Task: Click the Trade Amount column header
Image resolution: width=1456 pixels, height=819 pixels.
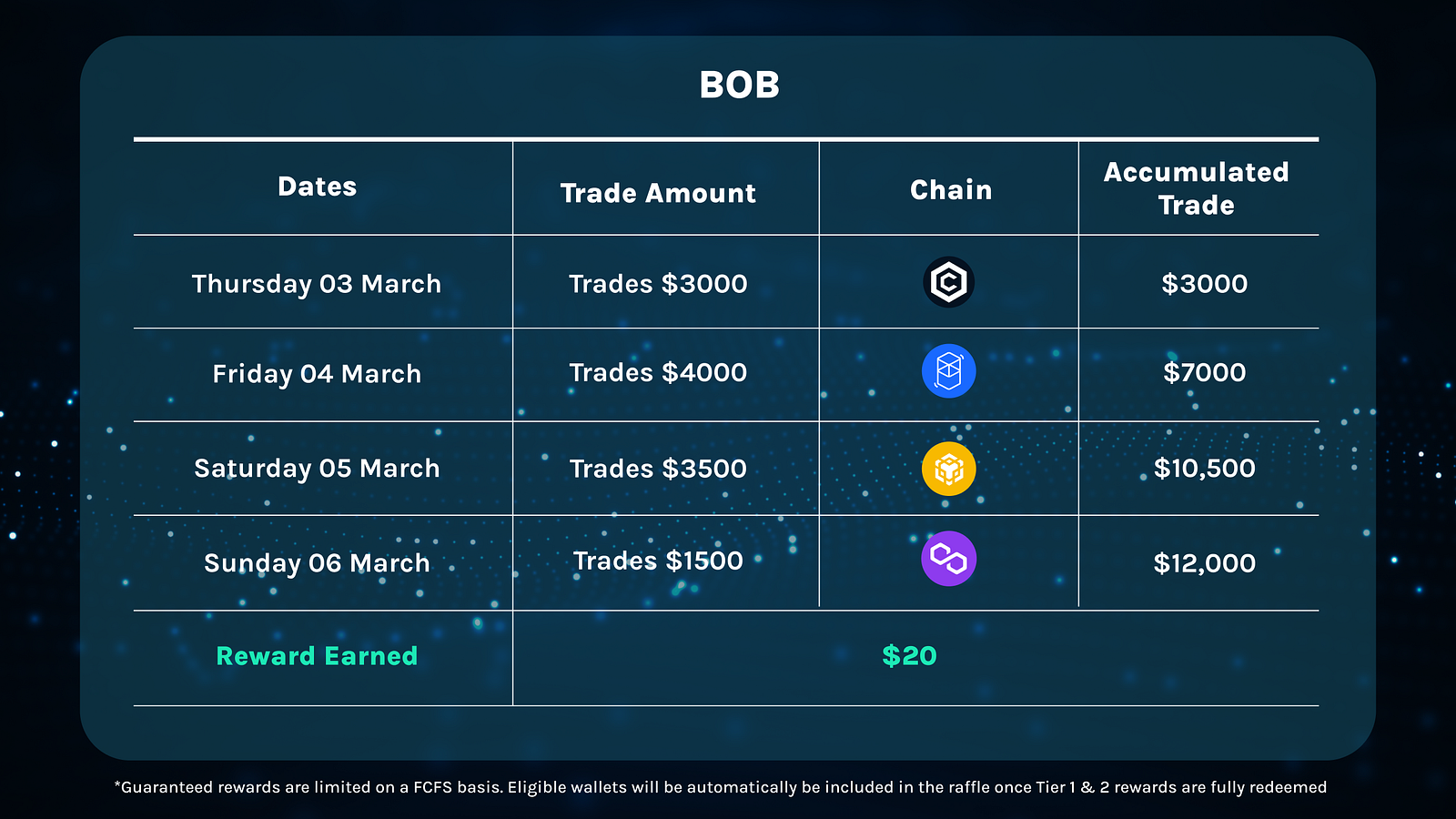Action: click(x=658, y=193)
